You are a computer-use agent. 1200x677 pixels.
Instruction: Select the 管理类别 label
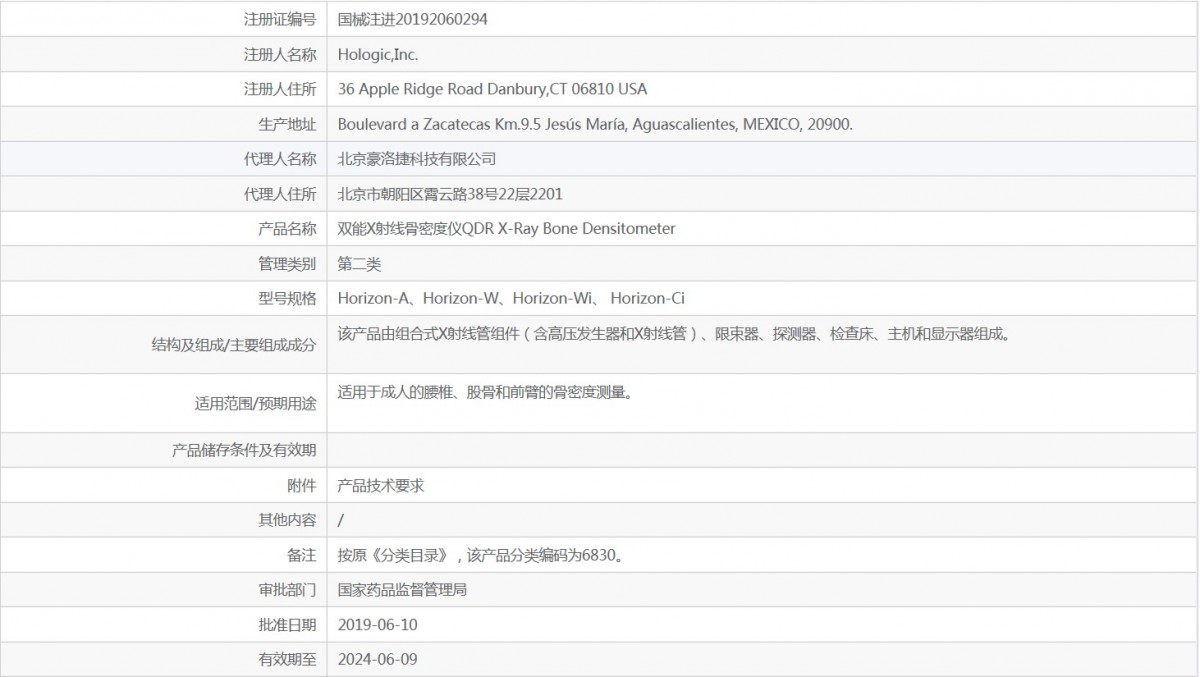287,264
